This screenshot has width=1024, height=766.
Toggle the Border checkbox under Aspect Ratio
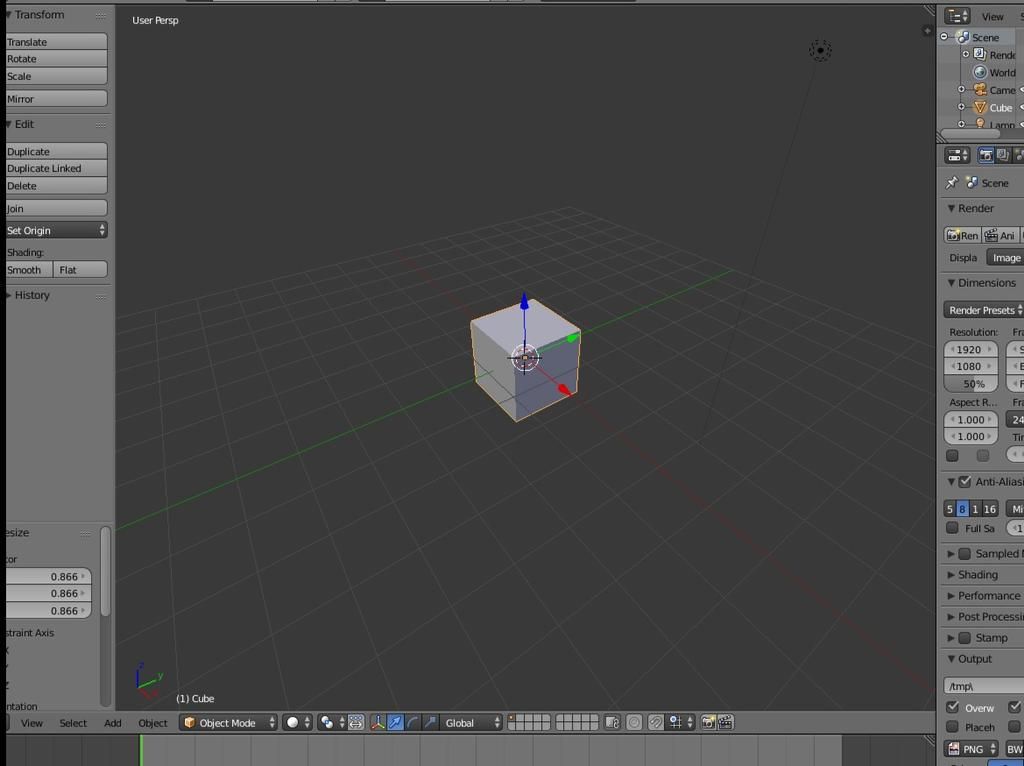point(952,455)
